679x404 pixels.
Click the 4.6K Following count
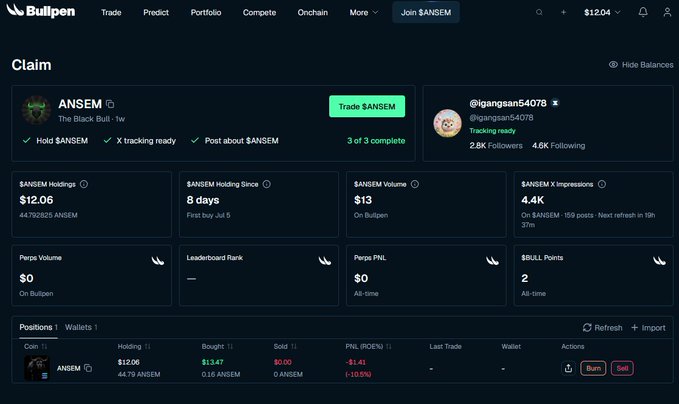(559, 145)
